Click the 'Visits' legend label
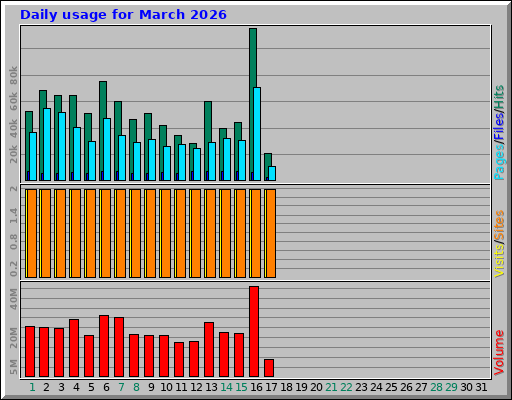The image size is (512, 400). pos(499,261)
